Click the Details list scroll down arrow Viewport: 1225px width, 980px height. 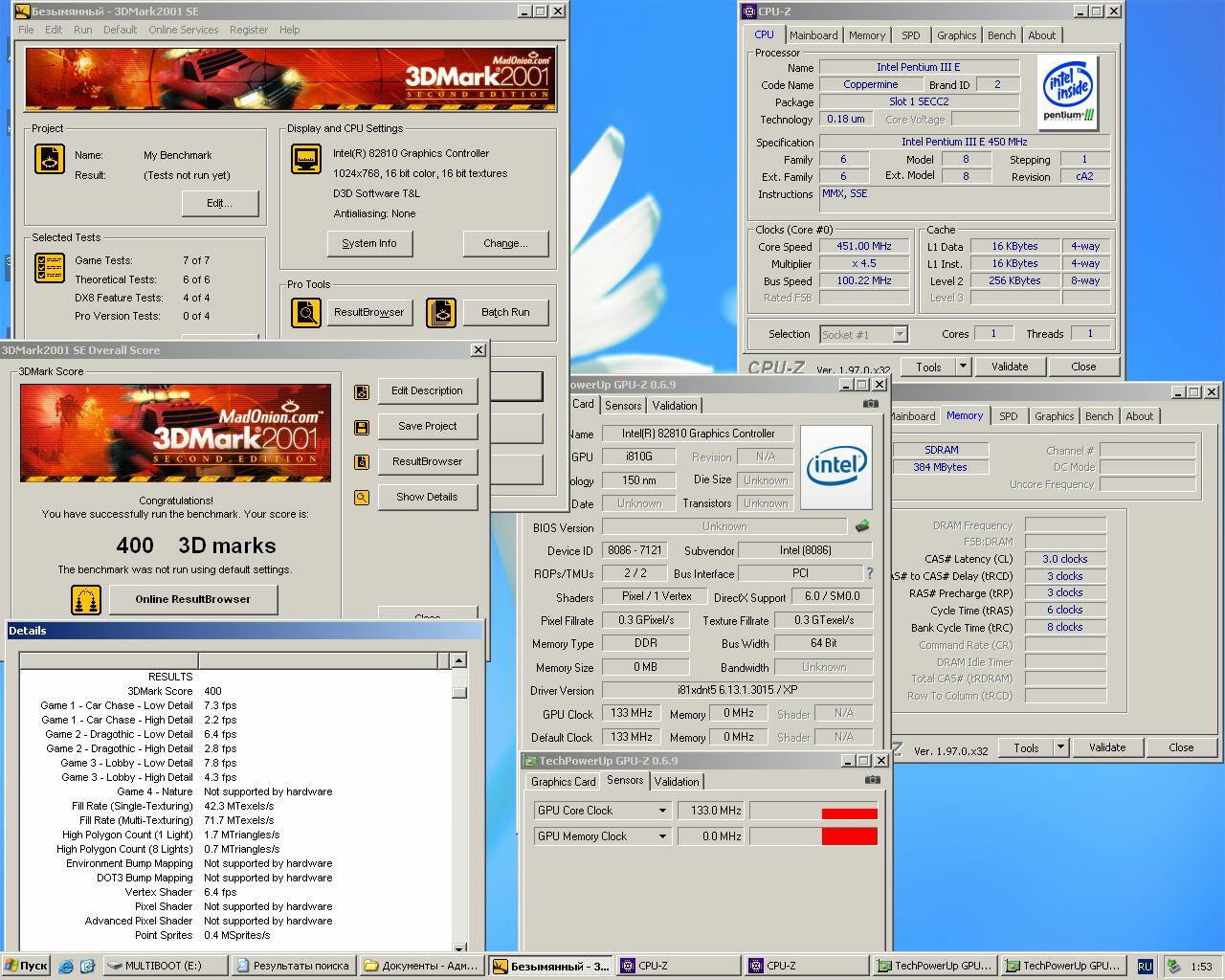459,946
